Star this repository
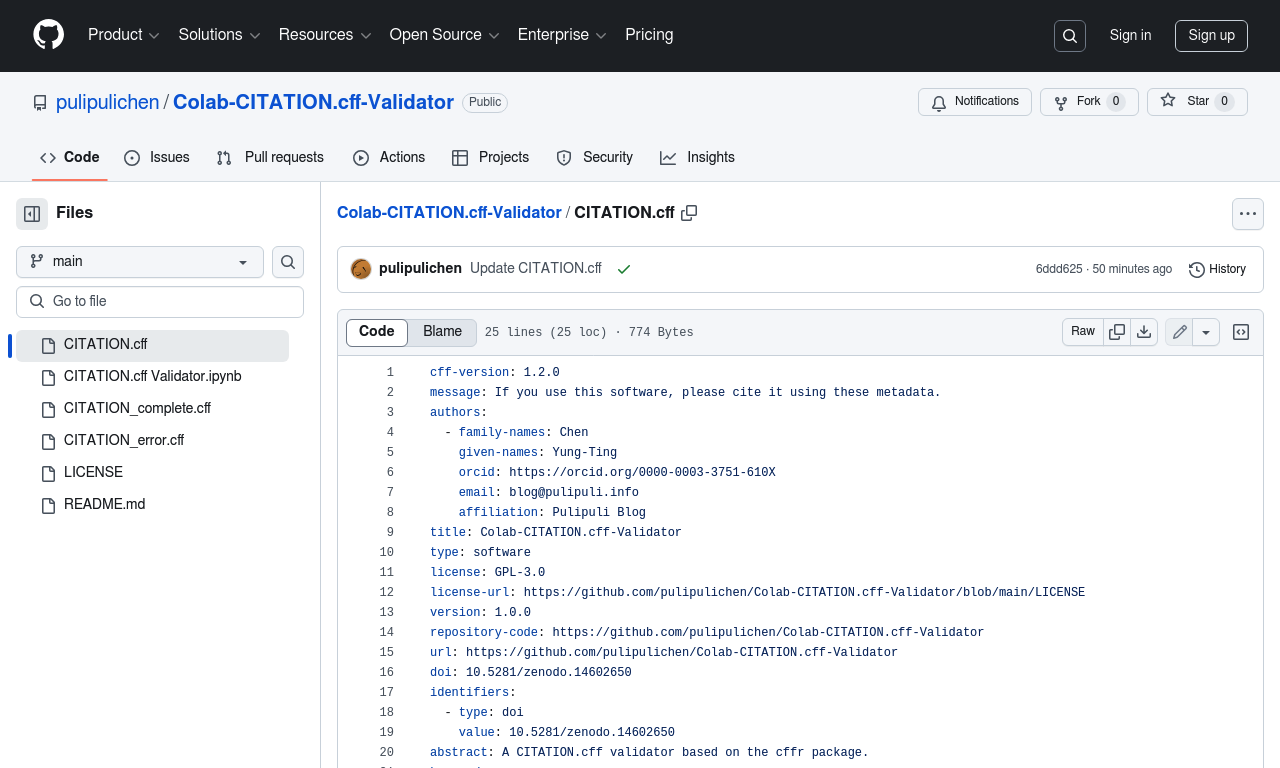Screen dimensions: 1280x768 click(1197, 102)
